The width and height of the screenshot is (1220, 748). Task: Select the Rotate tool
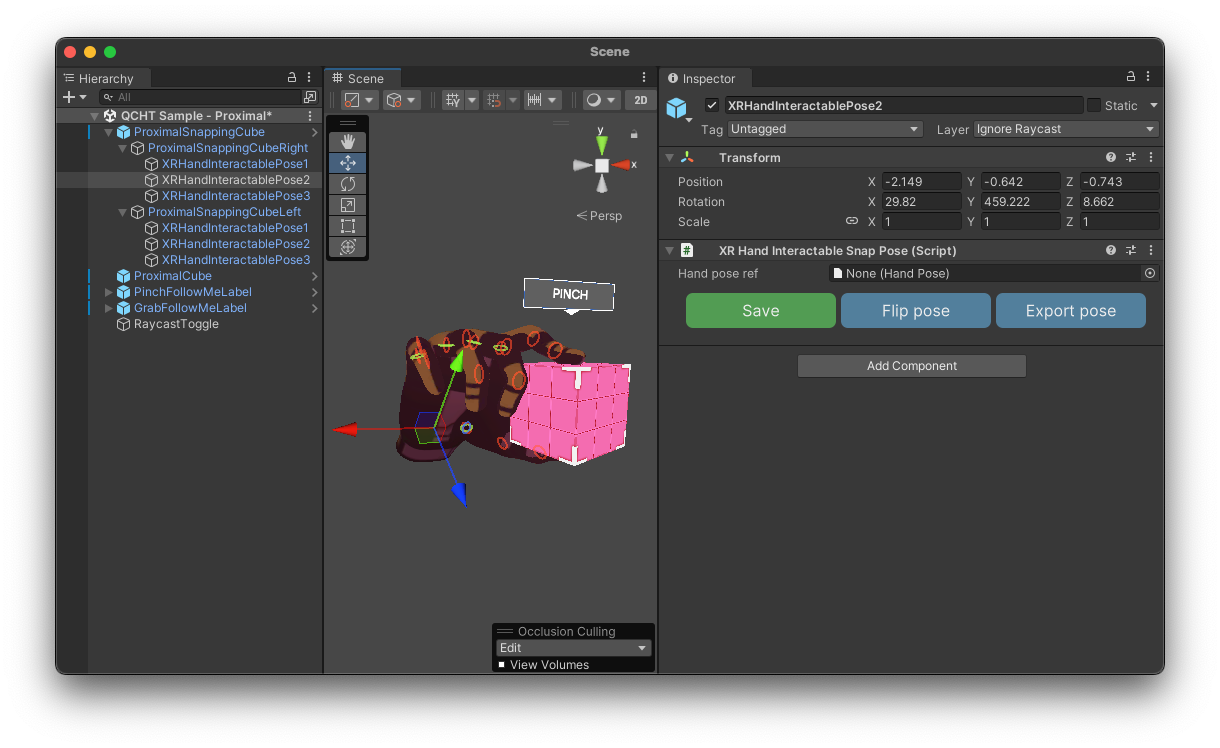(x=348, y=184)
